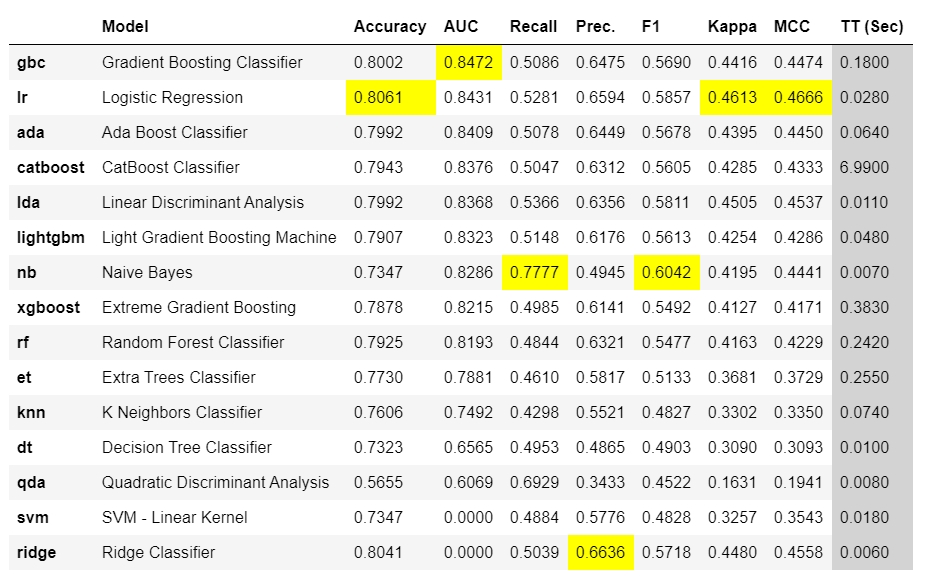Viewport: 929px width, 578px height.
Task: Click highlighted MCC value 0.4666
Action: click(x=798, y=97)
